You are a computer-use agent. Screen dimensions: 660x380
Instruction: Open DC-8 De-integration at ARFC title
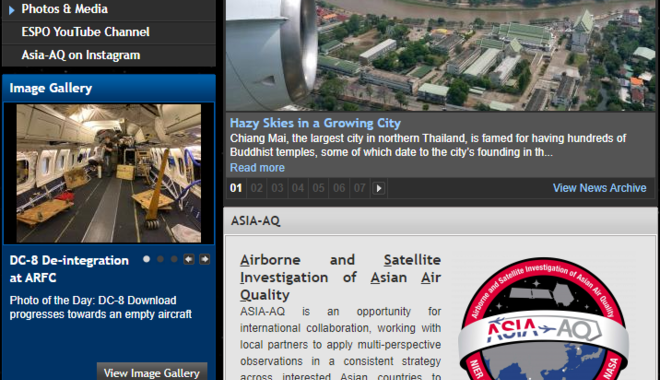(69, 269)
